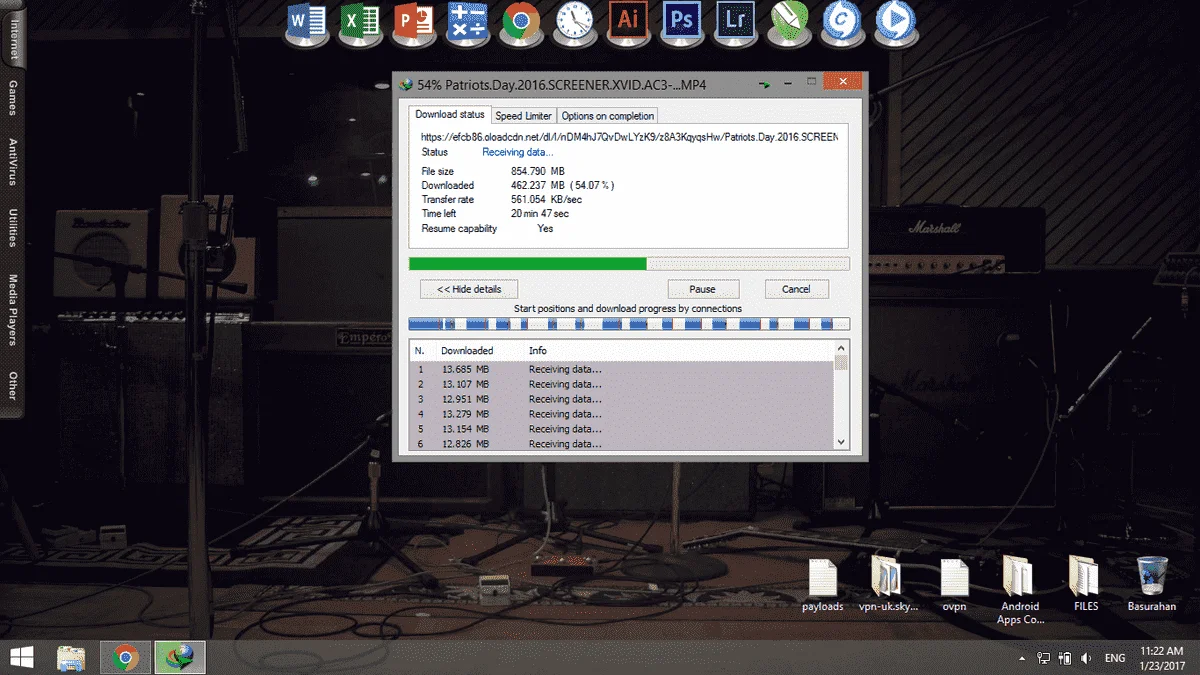This screenshot has width=1200, height=675.
Task: Open the Basurahan recycle bin
Action: [1152, 585]
